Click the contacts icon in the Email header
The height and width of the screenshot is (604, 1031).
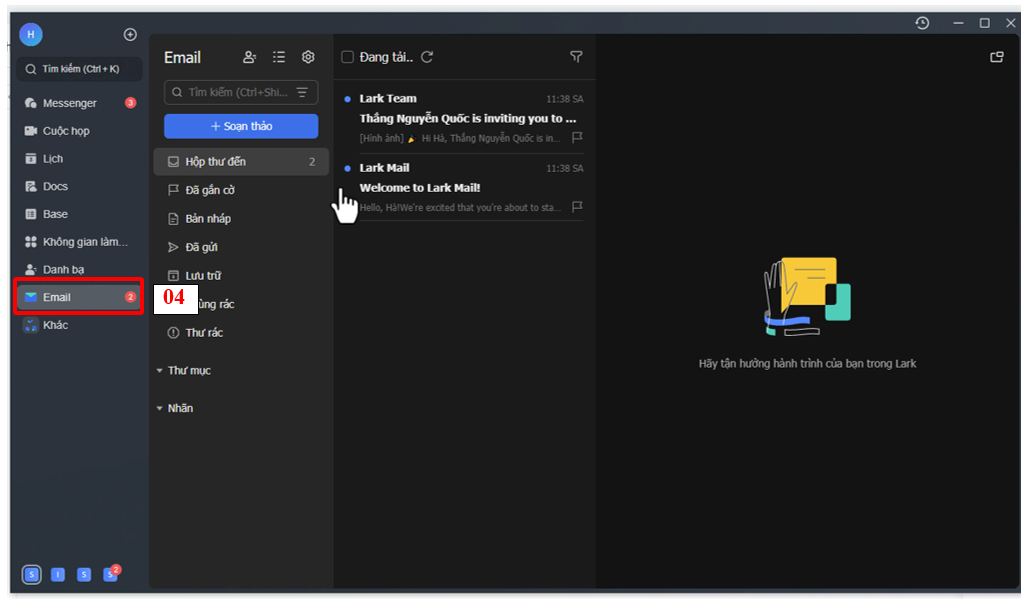coord(249,57)
